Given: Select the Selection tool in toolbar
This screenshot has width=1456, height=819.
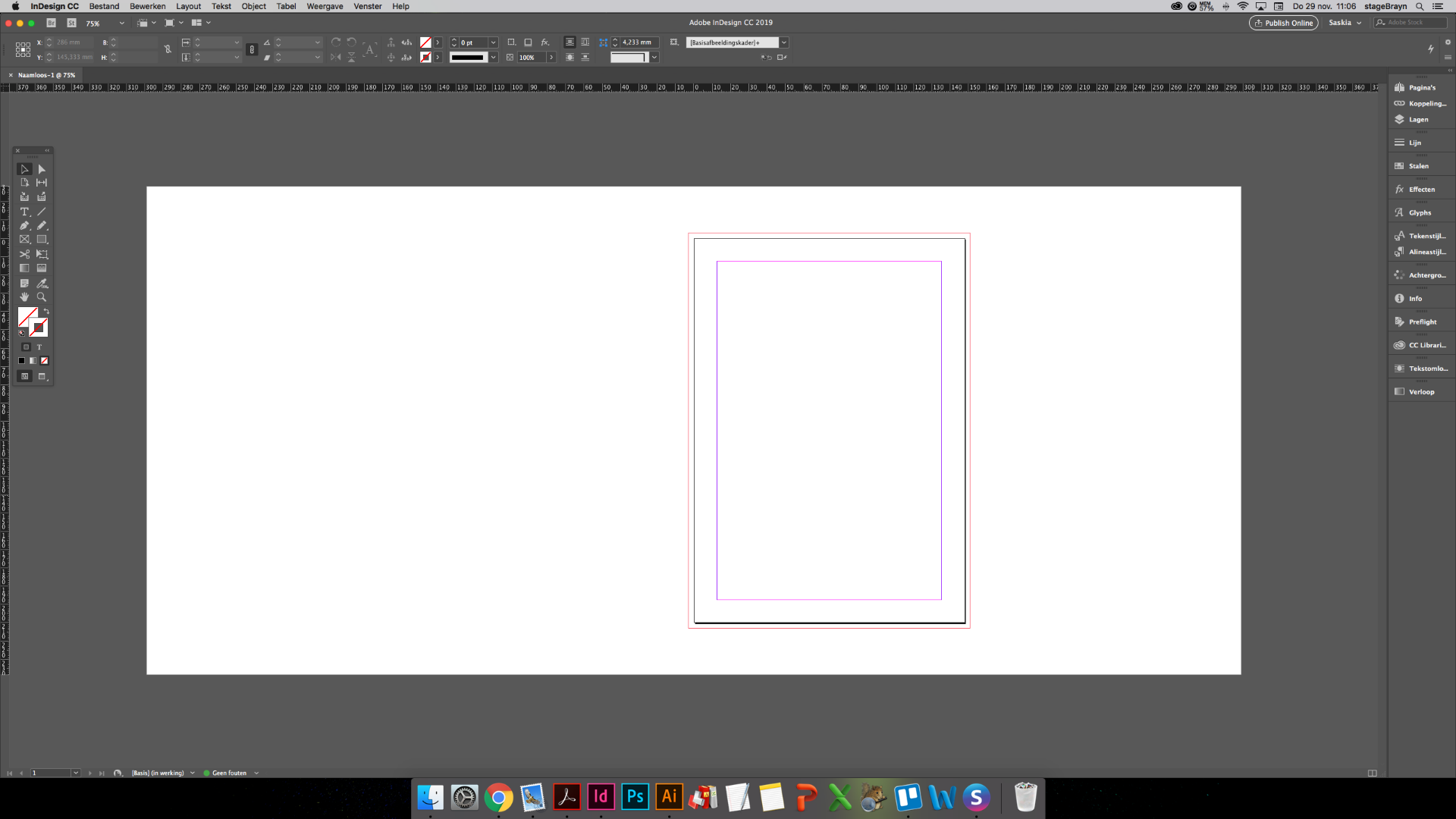Looking at the screenshot, I should [24, 168].
